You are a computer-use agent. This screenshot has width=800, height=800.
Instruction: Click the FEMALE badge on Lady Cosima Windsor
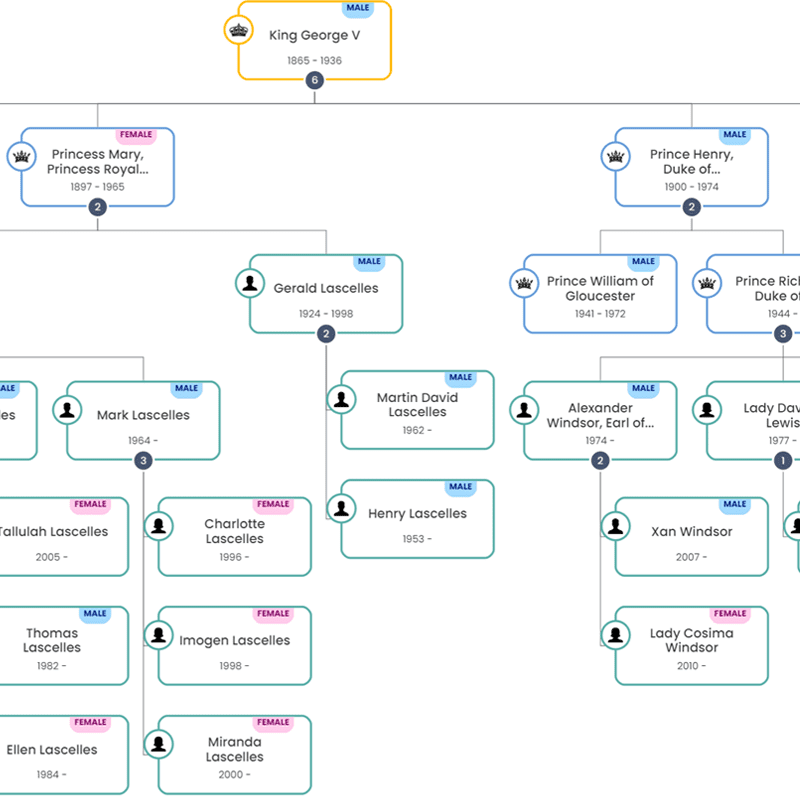730,613
